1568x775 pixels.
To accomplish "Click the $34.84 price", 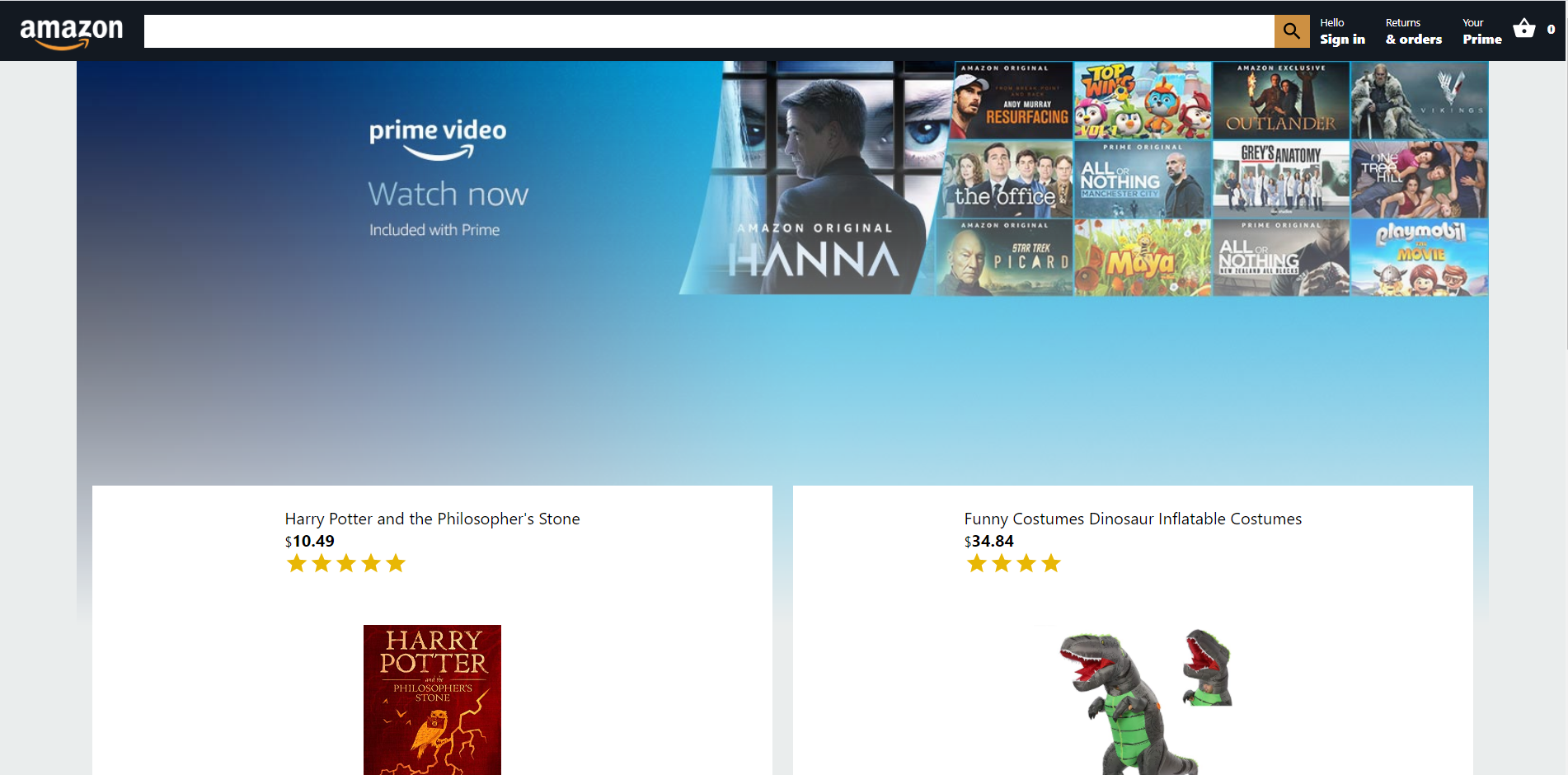I will [x=988, y=541].
